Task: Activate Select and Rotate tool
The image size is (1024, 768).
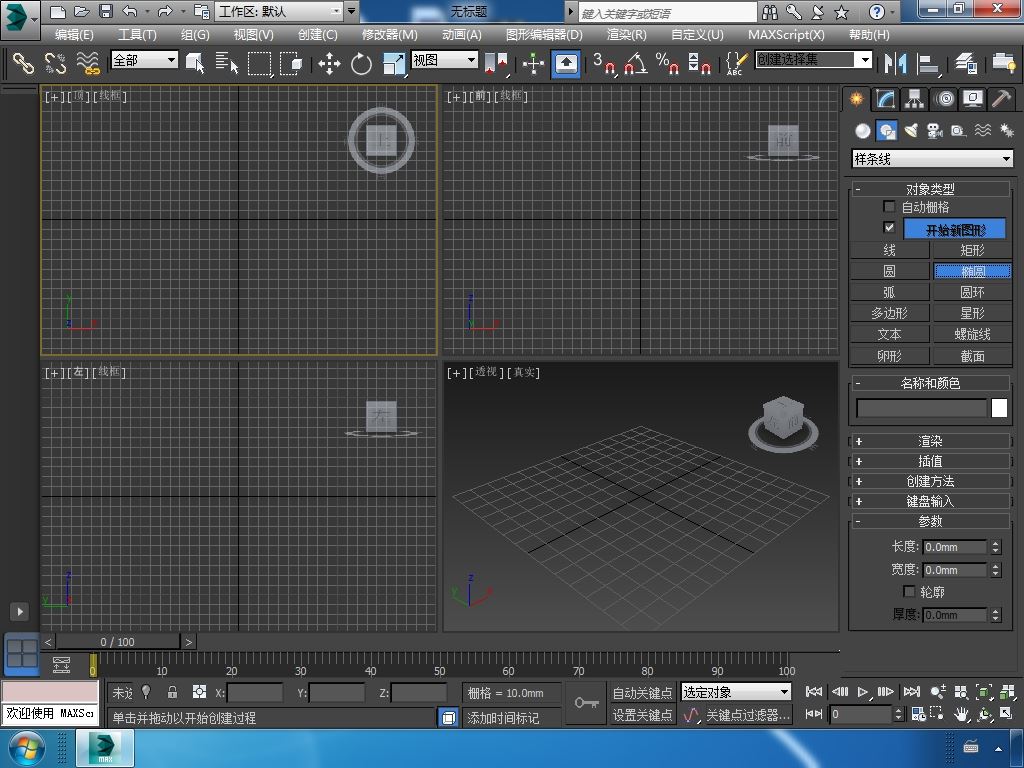Action: [361, 63]
